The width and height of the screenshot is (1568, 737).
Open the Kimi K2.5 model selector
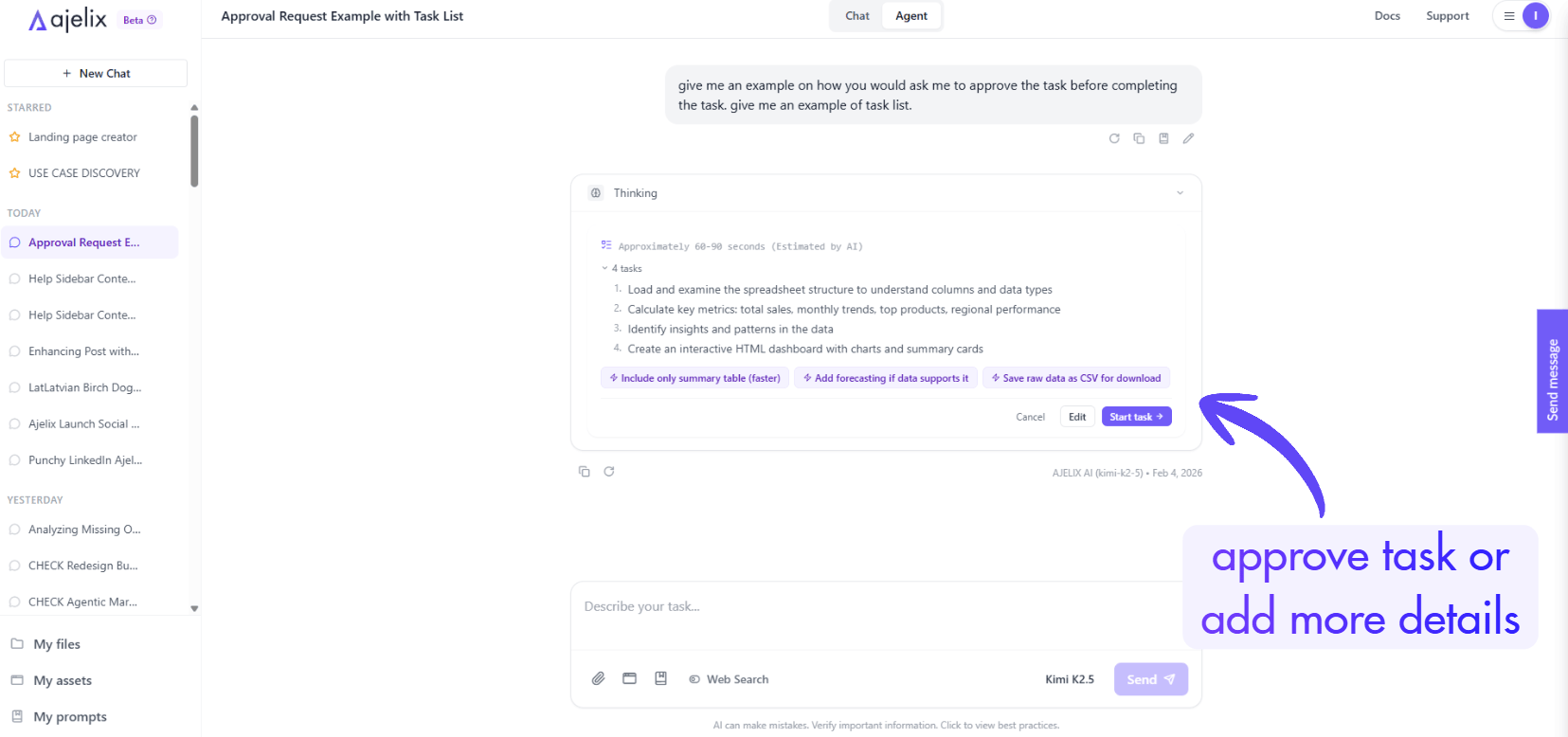point(1069,679)
